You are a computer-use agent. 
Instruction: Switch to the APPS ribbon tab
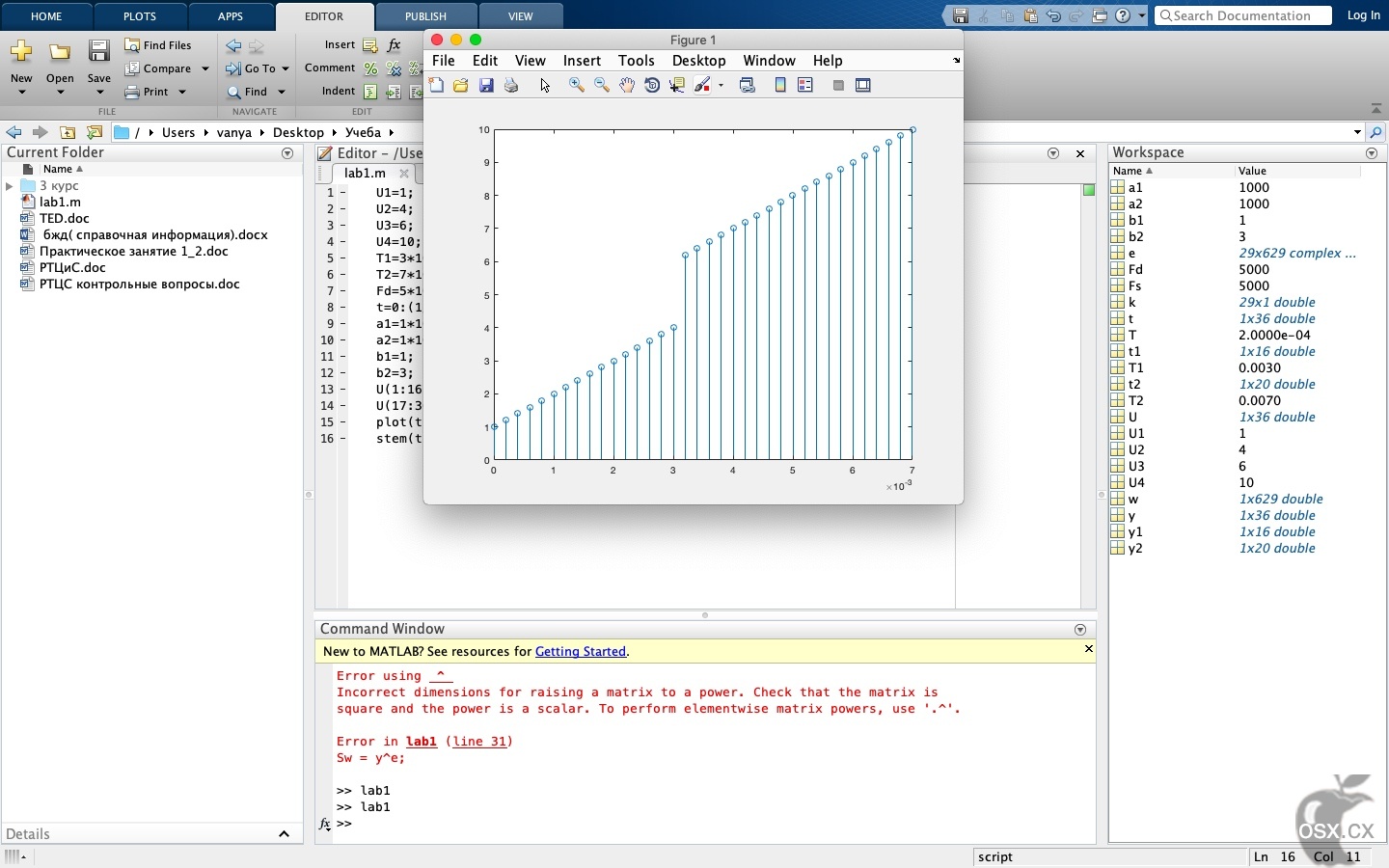(x=231, y=16)
